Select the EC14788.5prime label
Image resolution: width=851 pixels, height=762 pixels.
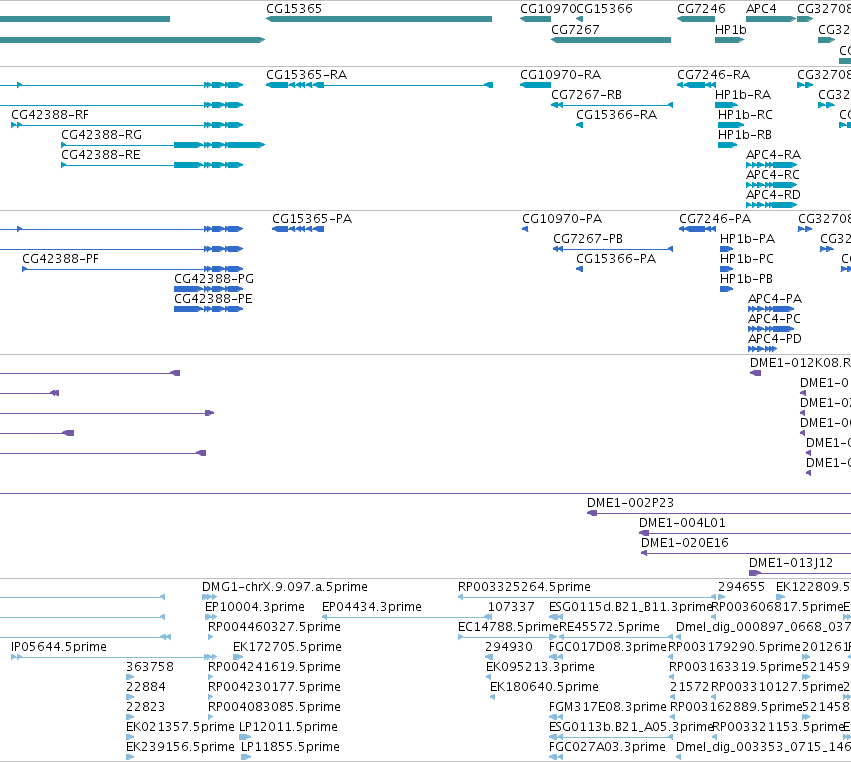[508, 627]
